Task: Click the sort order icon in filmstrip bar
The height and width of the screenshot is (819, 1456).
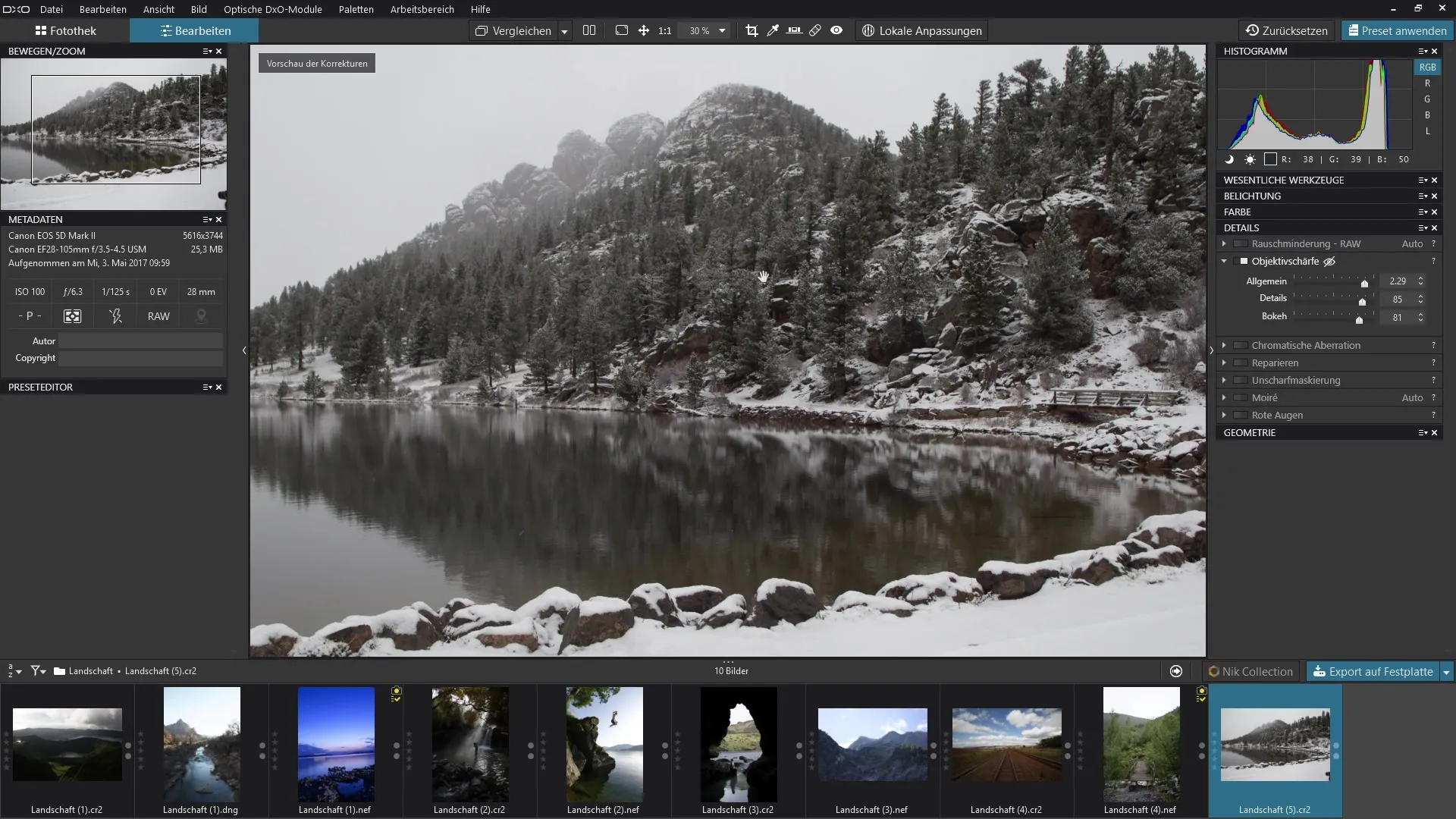Action: 14,671
